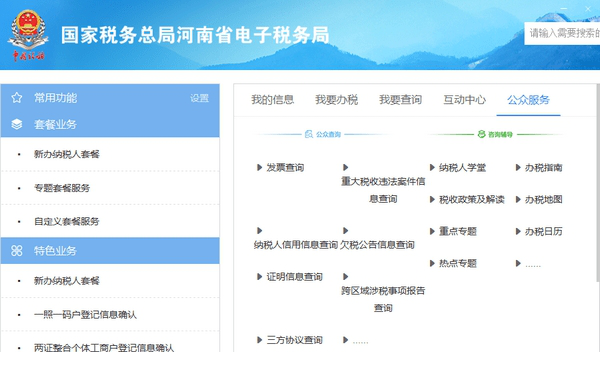Click the right-side vertical scrollbar

(x=598, y=183)
